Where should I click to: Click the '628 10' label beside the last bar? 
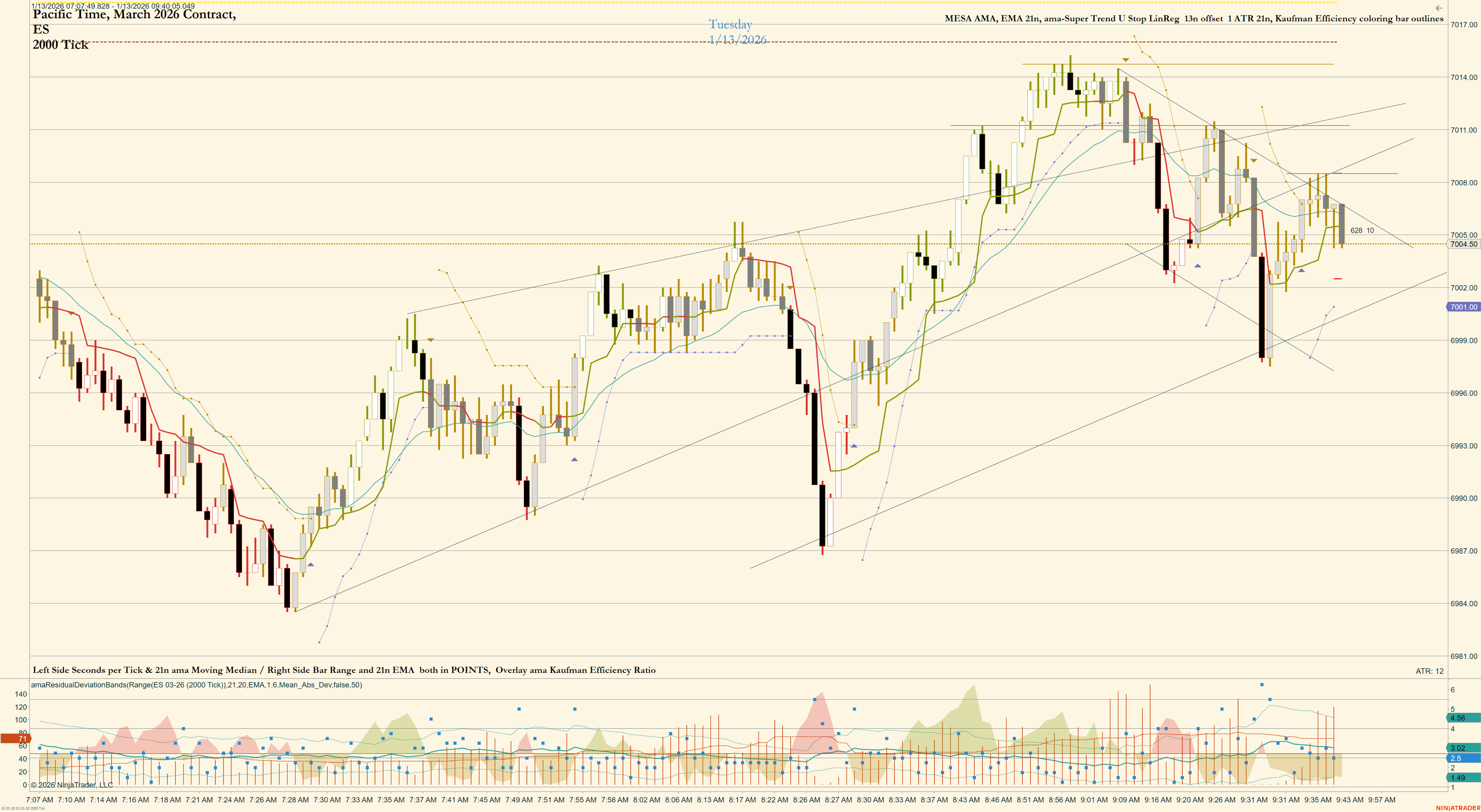click(x=1362, y=231)
